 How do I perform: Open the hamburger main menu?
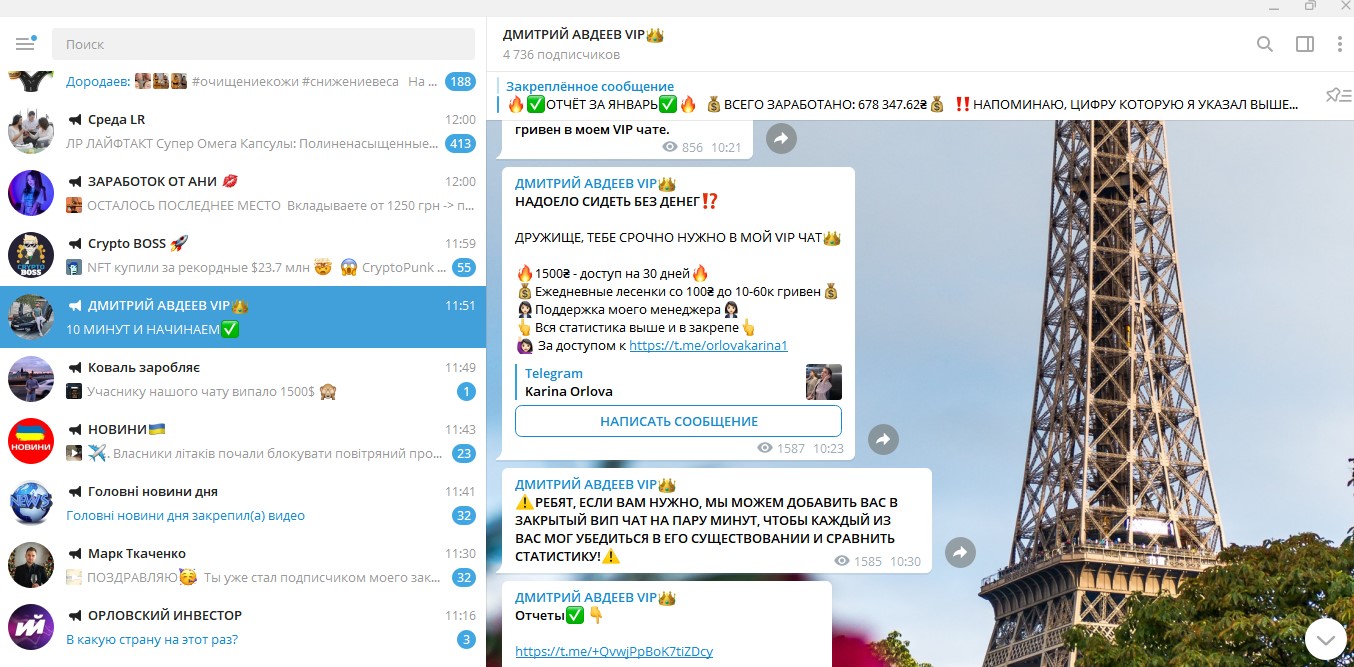coord(25,44)
